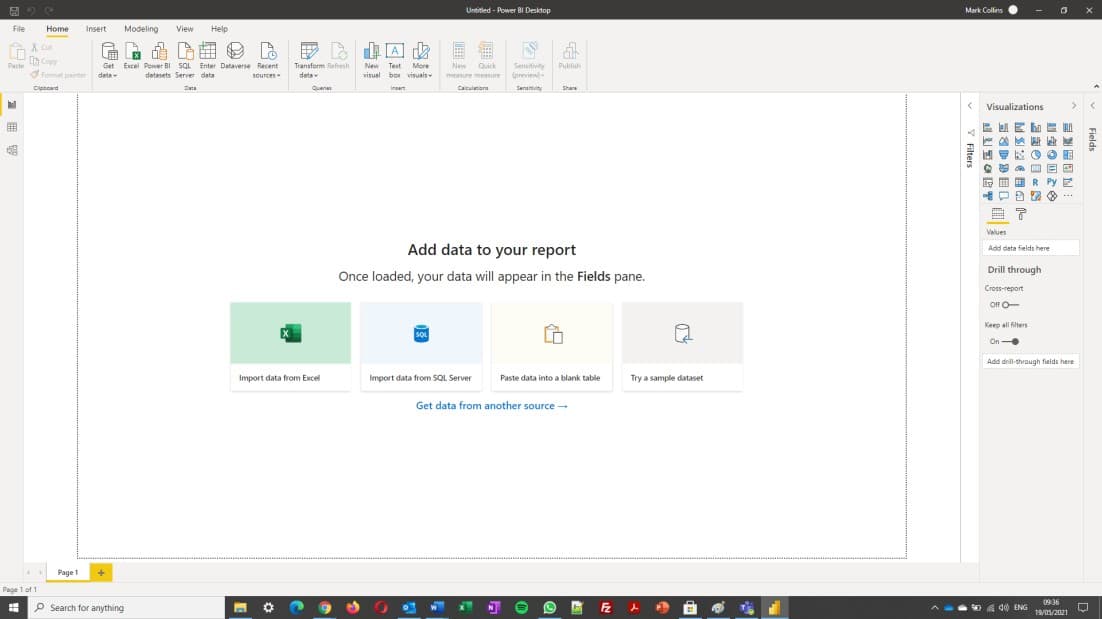The width and height of the screenshot is (1102, 619).
Task: Select the table visualization icon
Action: pos(1004,182)
